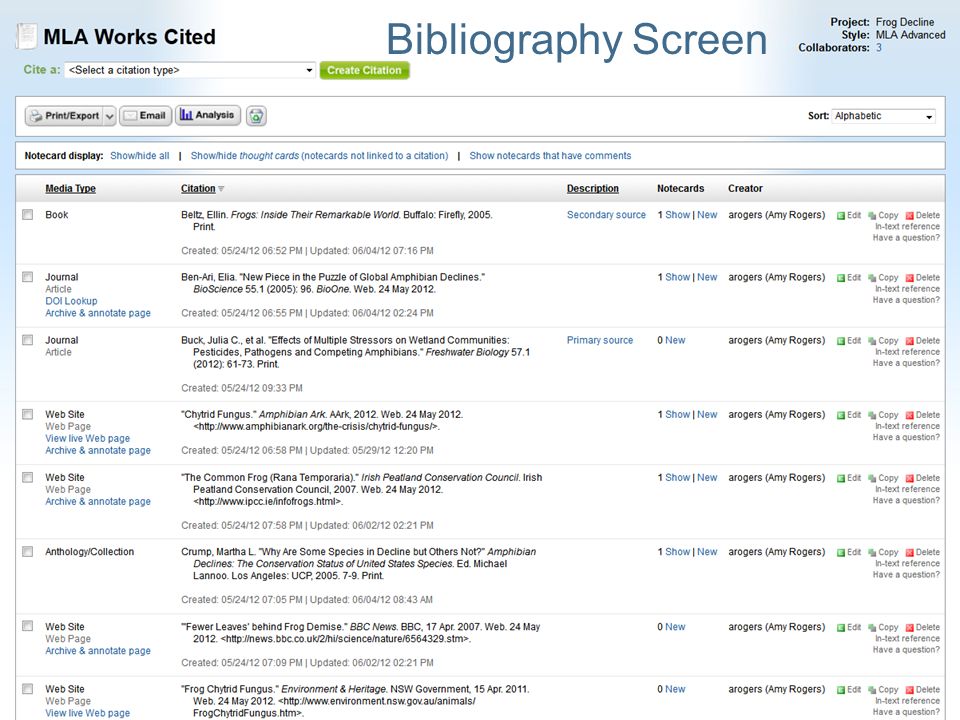960x720 pixels.
Task: Check the Fewer Leaves BBC row checkbox
Action: click(28, 626)
